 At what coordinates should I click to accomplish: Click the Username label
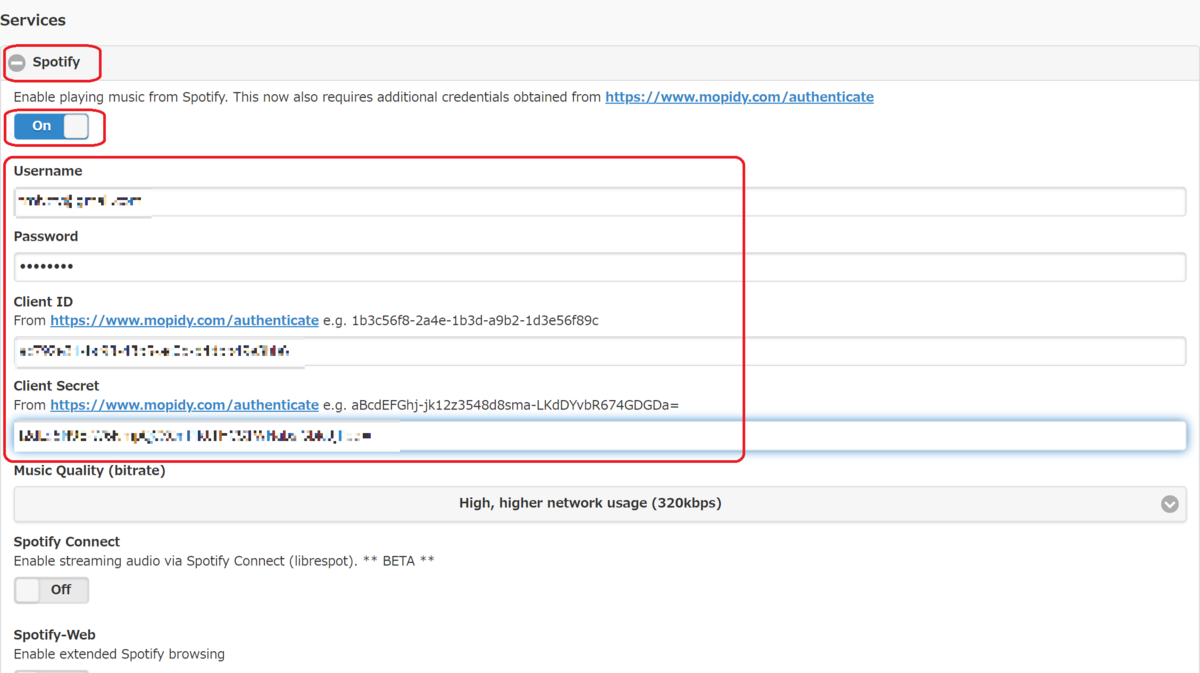[48, 171]
